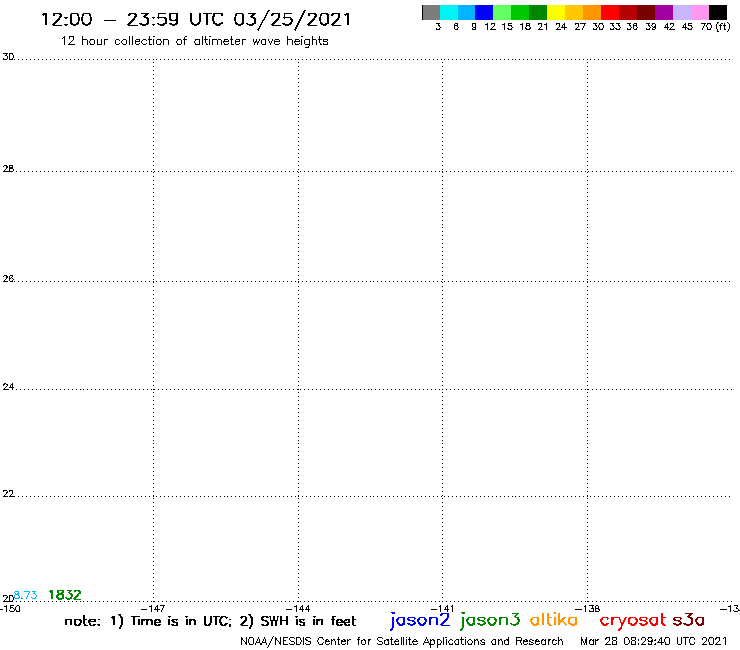
Task: Click the light green swatch in the color scale
Action: (502, 12)
